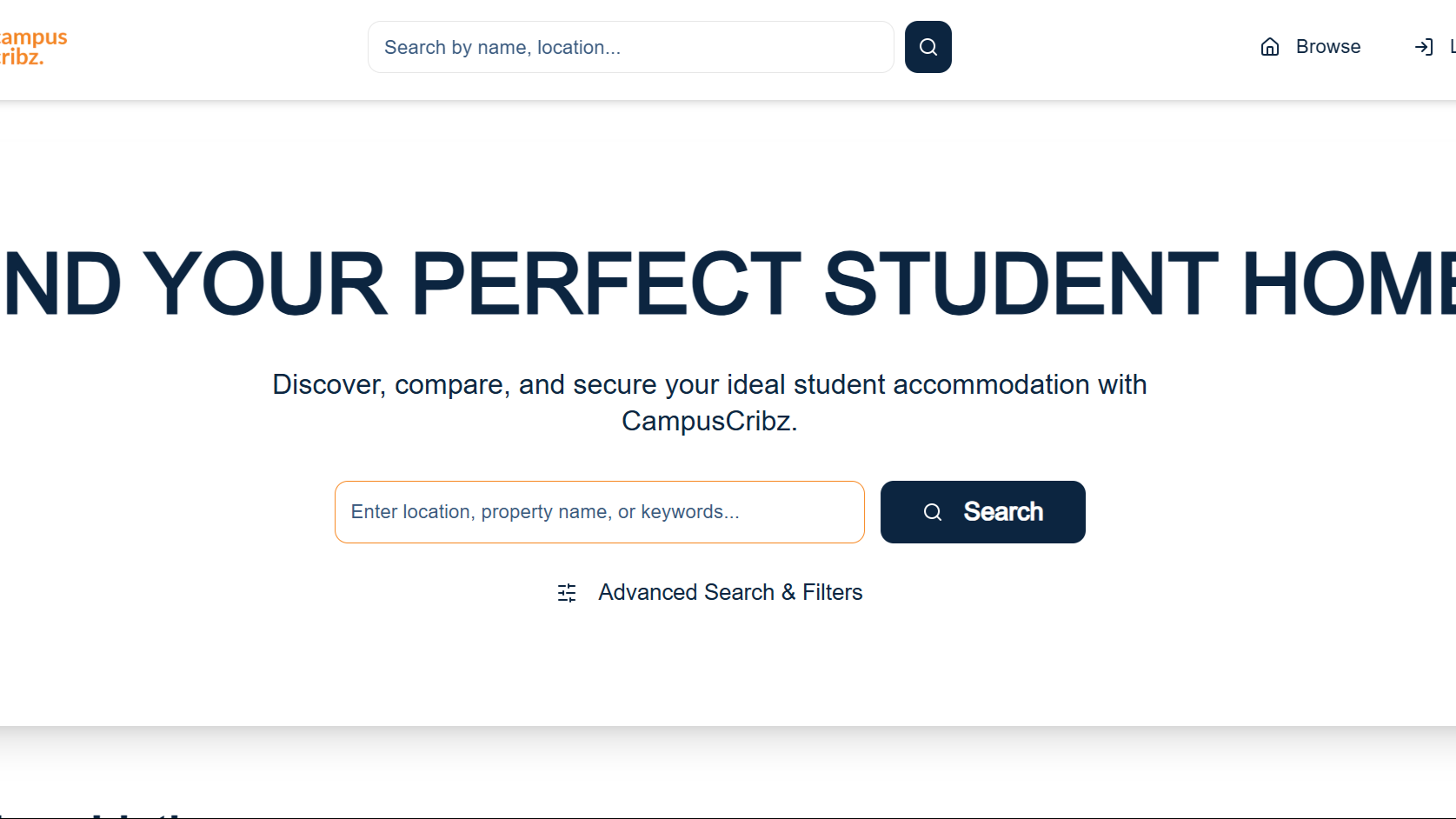Click the 'Enter location, property name, or keywords' input
The image size is (1456, 819).
point(599,512)
